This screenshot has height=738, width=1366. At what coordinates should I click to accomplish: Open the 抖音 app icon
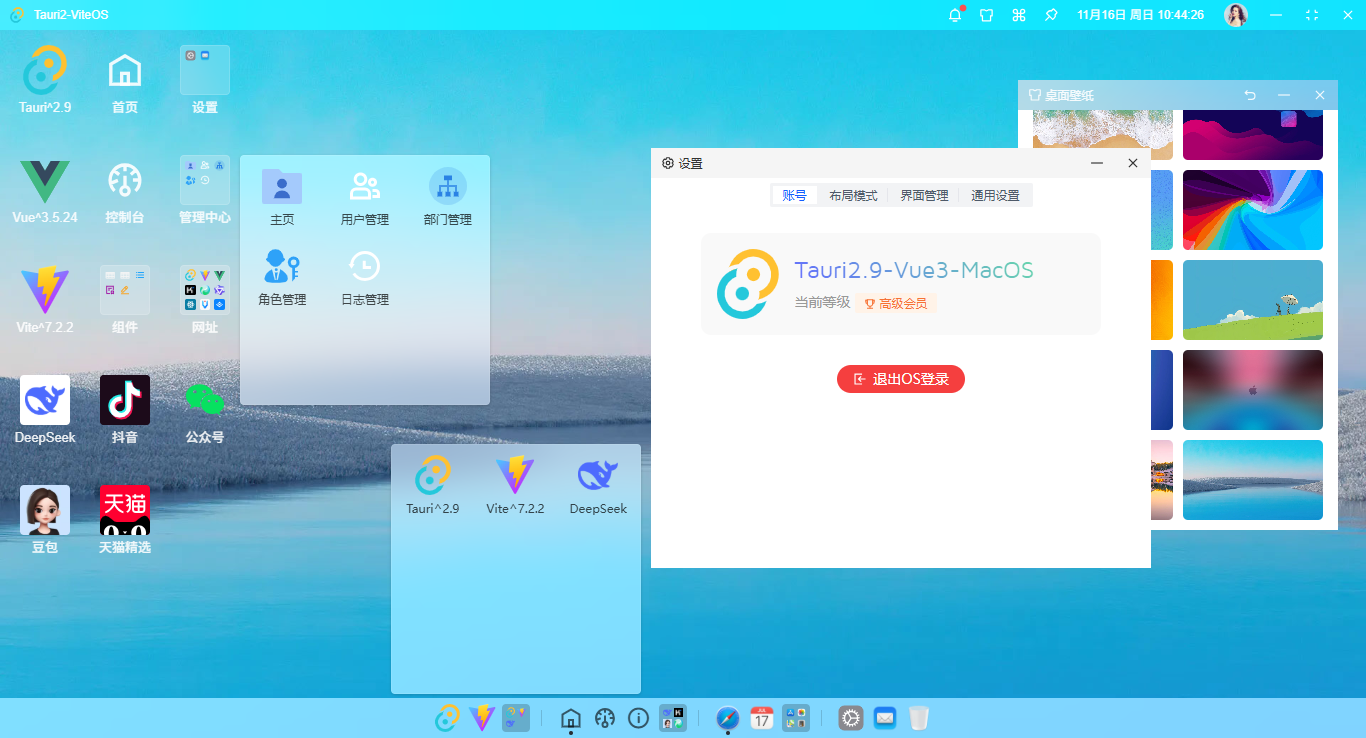[124, 398]
